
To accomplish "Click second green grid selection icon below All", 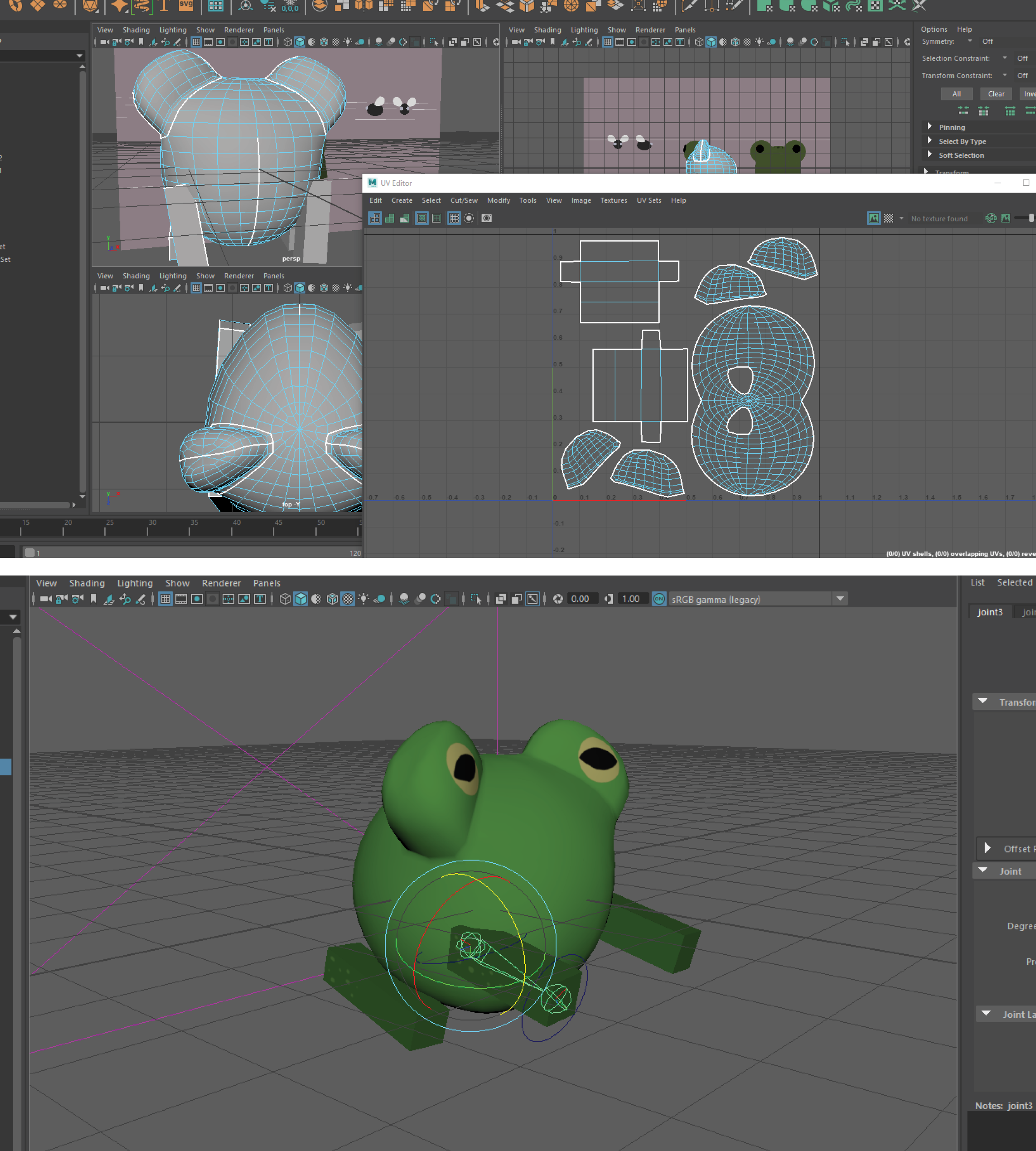I will (x=984, y=110).
